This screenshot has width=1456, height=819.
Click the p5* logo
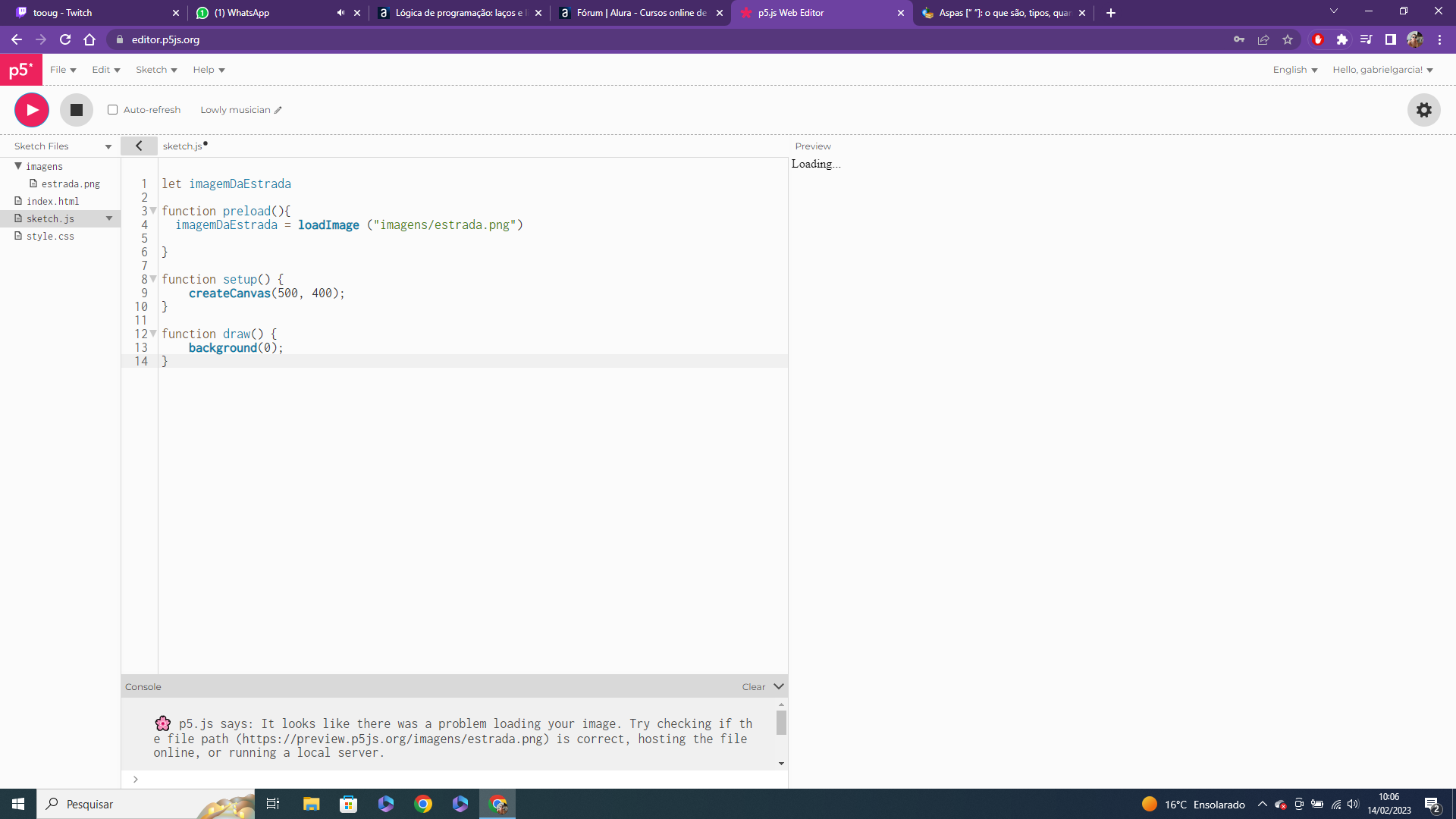point(21,70)
